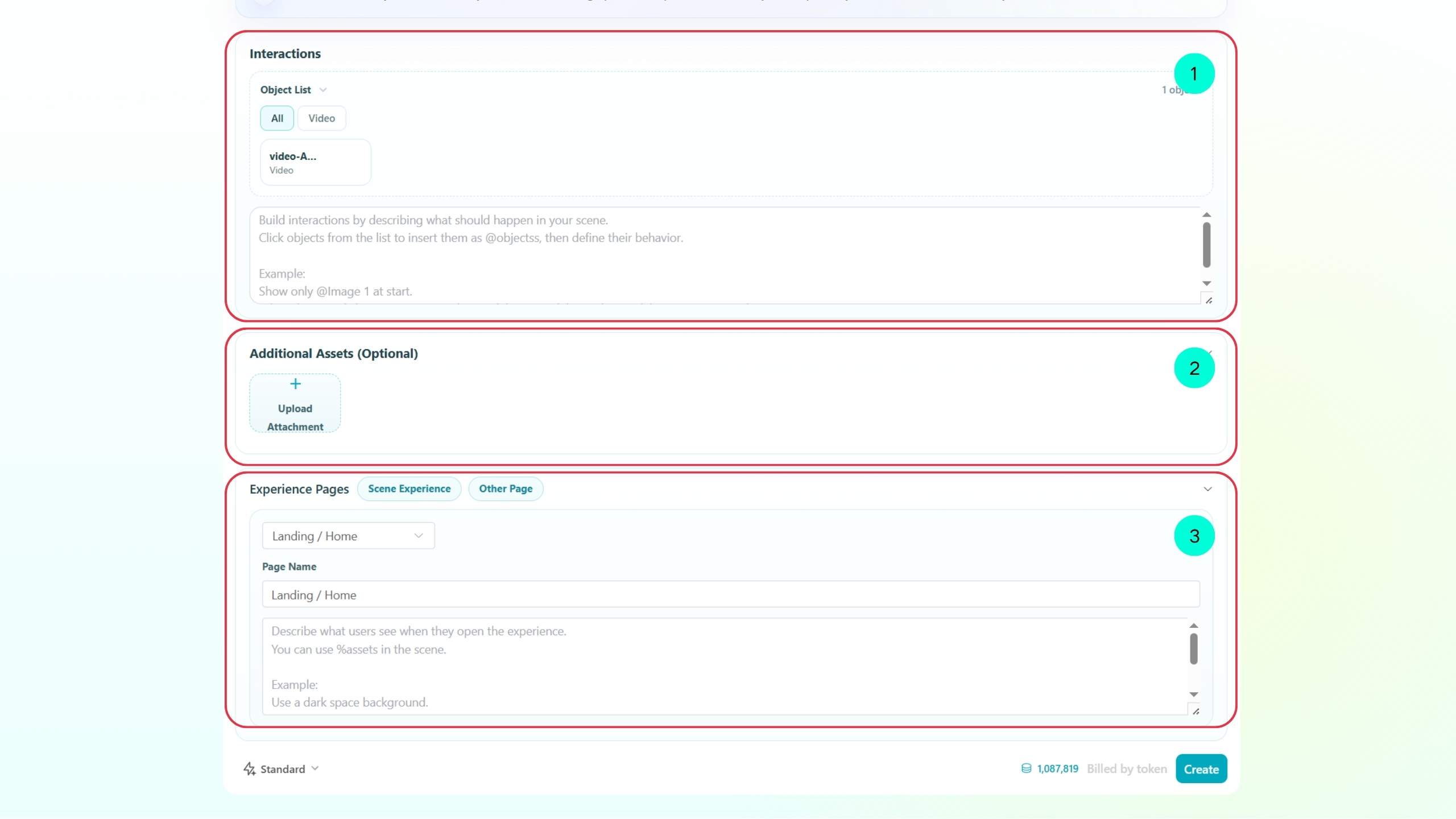The image size is (1456, 819).
Task: Toggle the Scene Experience pill
Action: pos(409,489)
